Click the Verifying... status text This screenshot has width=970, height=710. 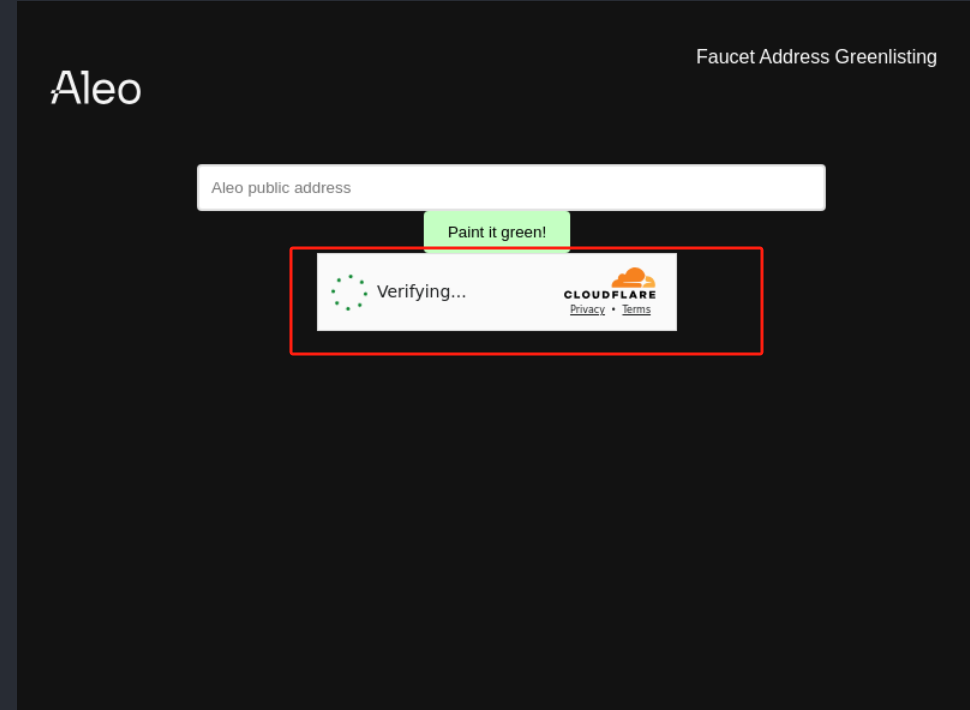(421, 292)
